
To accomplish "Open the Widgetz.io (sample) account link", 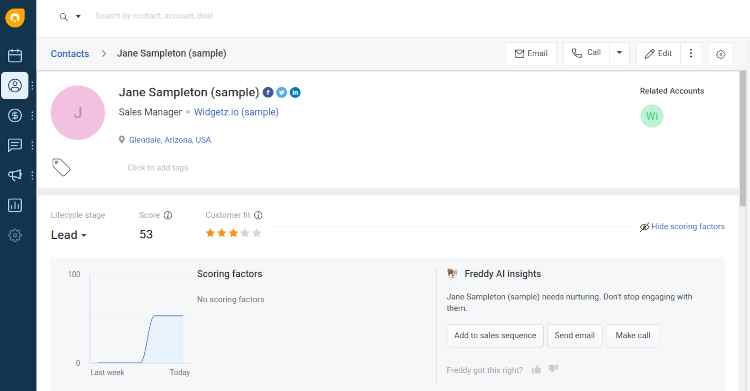I will tap(236, 112).
